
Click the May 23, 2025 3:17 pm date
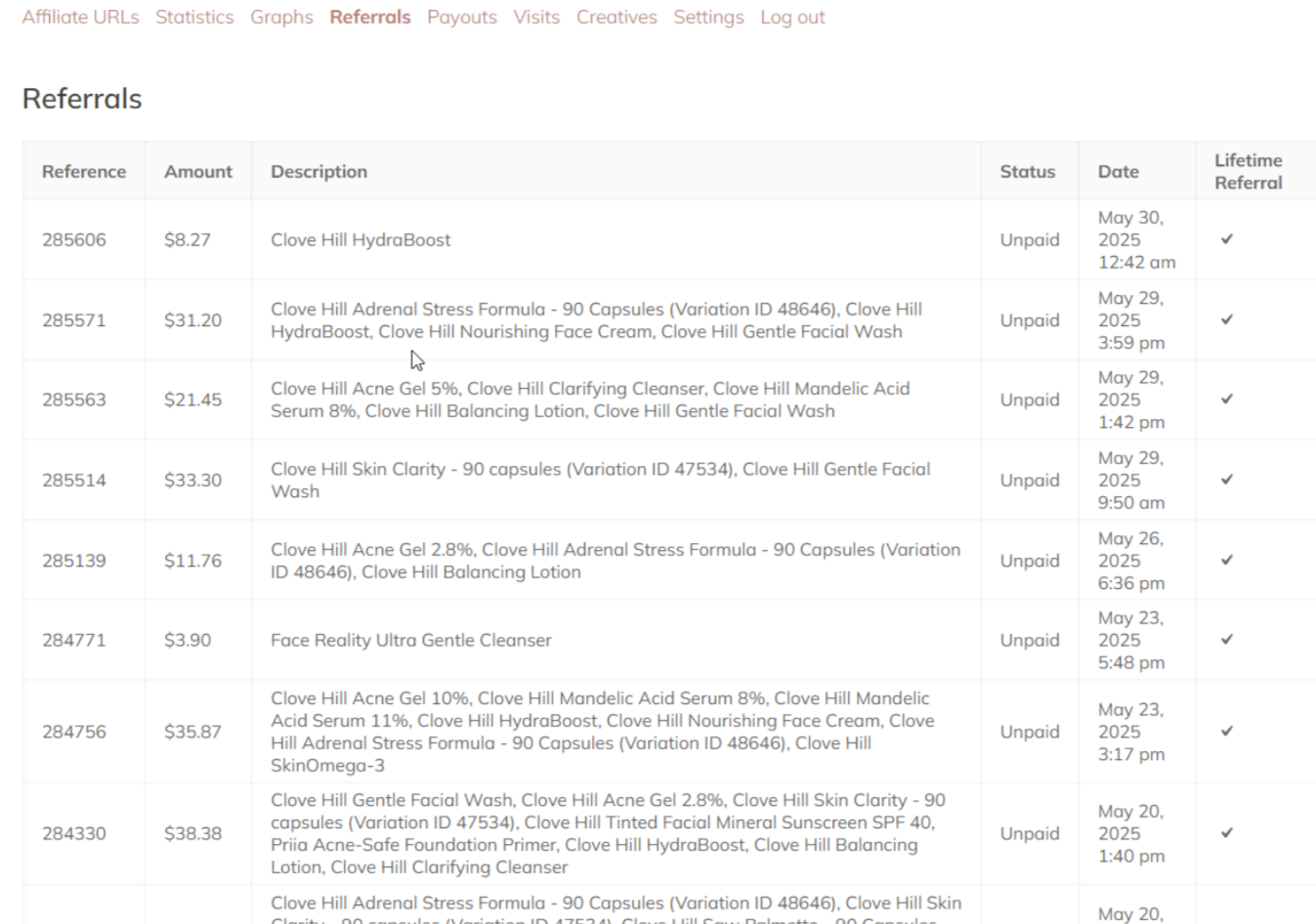[1131, 732]
